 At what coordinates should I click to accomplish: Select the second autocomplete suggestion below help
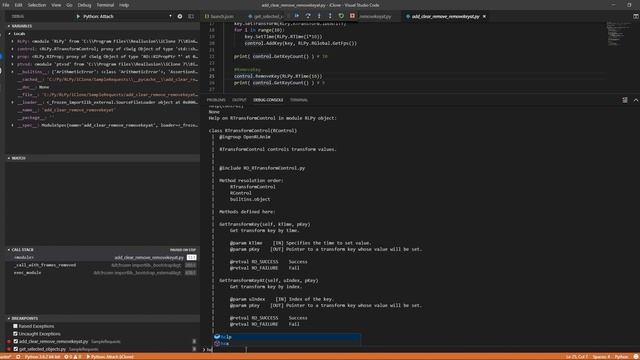pyautogui.click(x=287, y=344)
